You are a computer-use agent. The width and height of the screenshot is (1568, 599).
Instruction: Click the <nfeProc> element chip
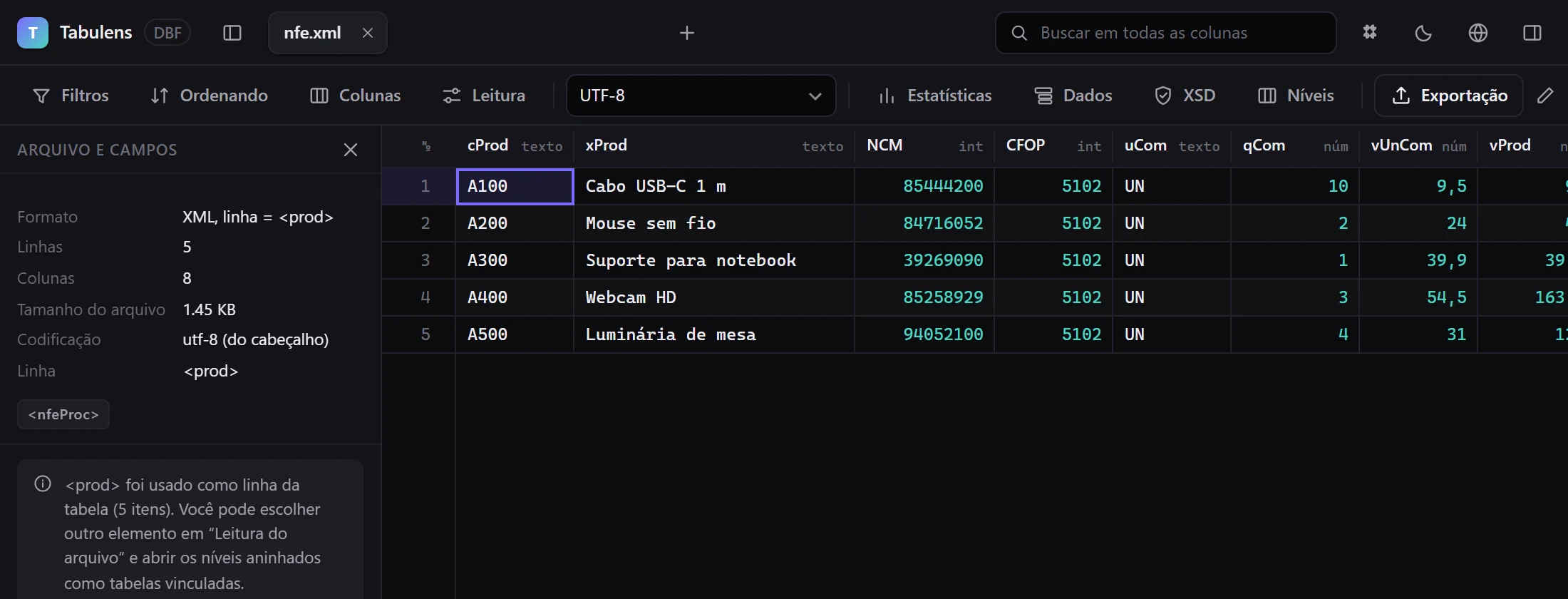click(63, 414)
